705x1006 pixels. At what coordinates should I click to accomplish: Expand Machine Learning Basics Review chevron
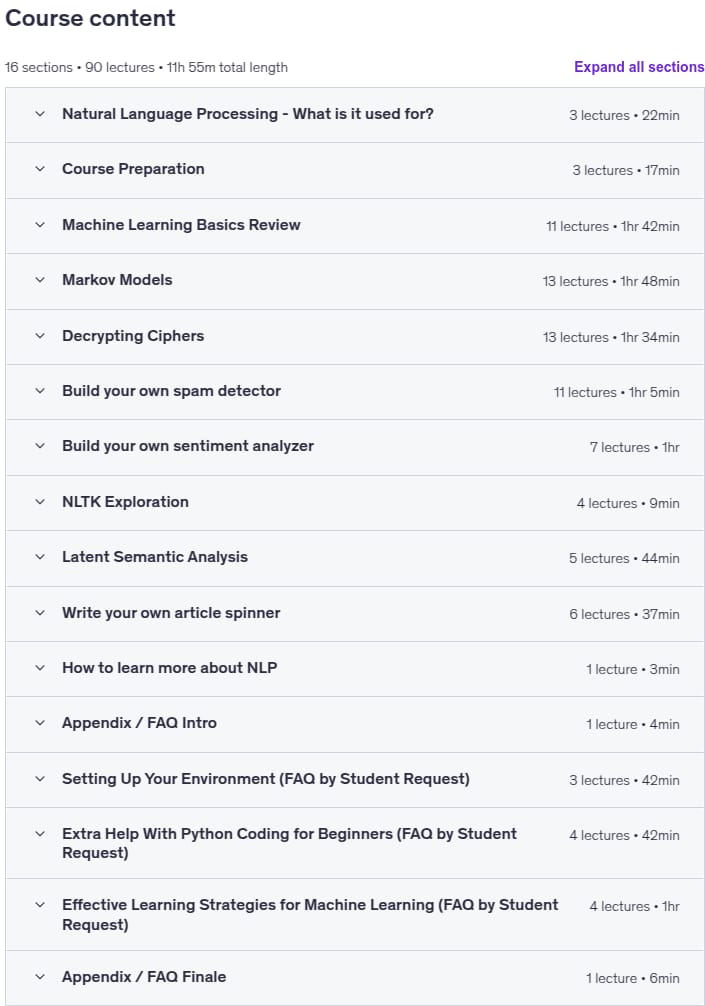coord(40,225)
